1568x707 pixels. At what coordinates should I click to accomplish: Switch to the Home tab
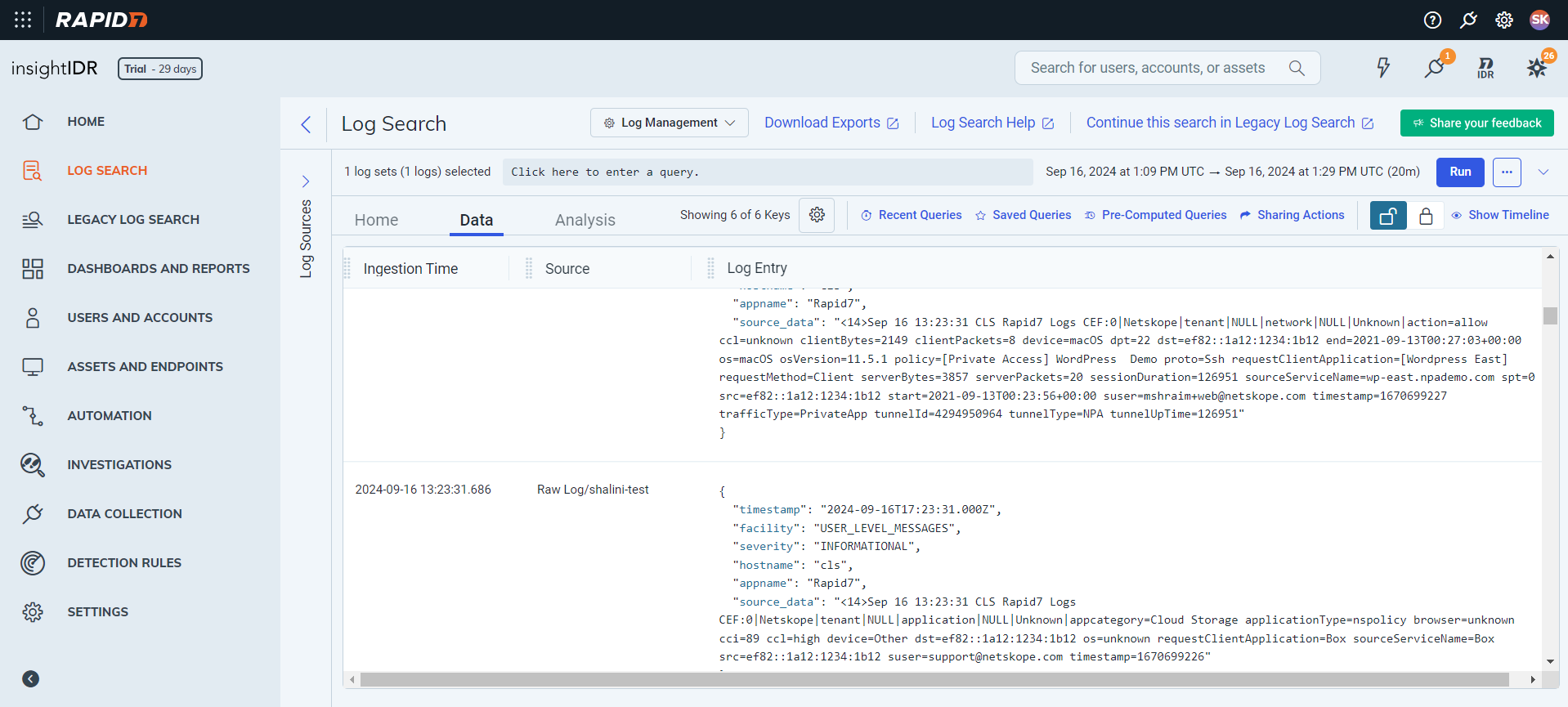point(376,220)
